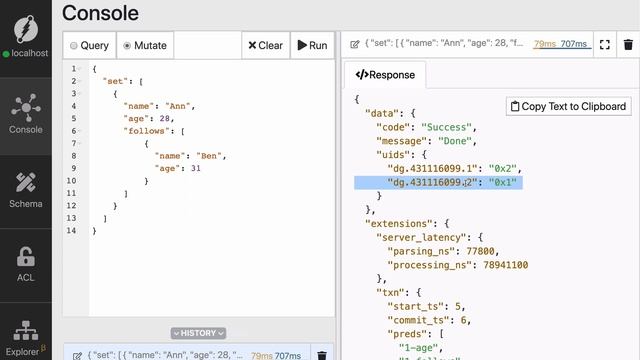Click the "start_ts": 5 line
The image size is (640, 360).
pos(426,307)
